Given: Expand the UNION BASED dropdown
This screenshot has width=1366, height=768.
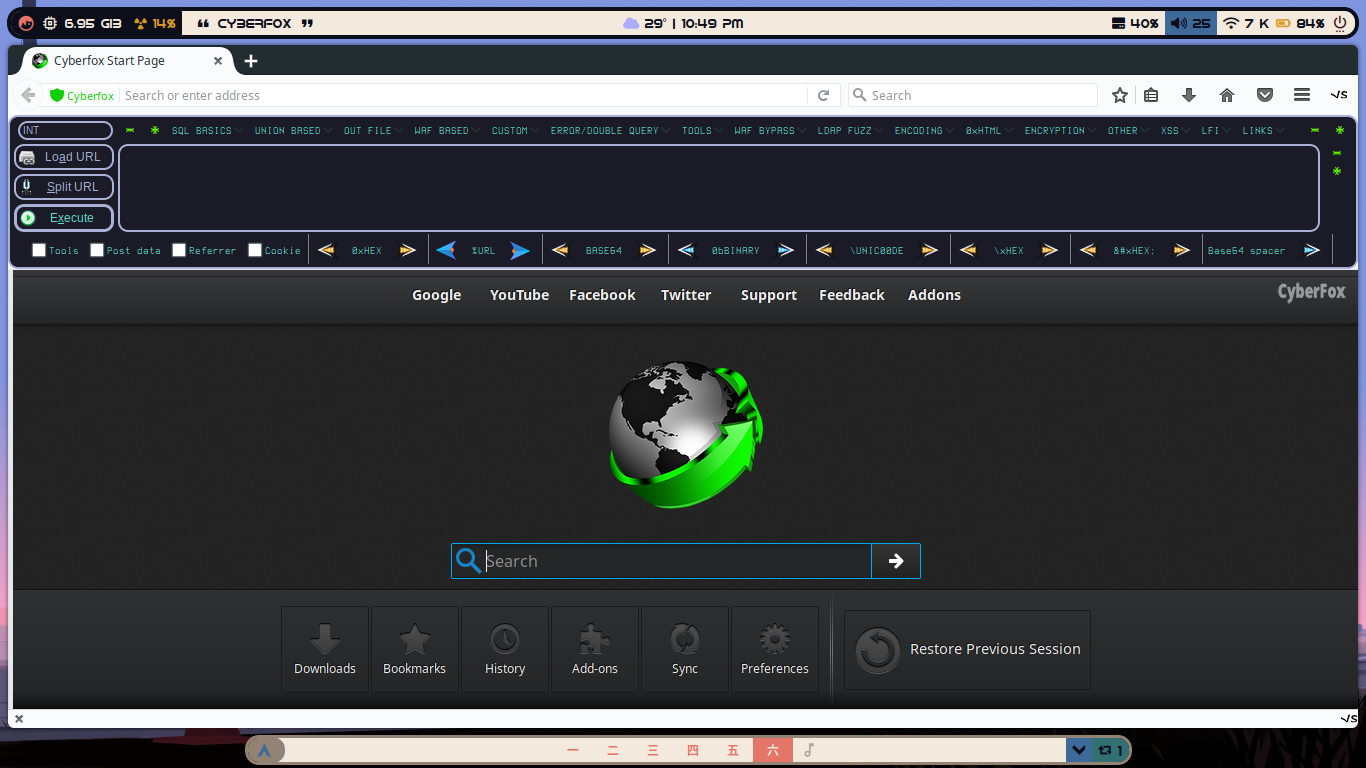Looking at the screenshot, I should coord(293,130).
